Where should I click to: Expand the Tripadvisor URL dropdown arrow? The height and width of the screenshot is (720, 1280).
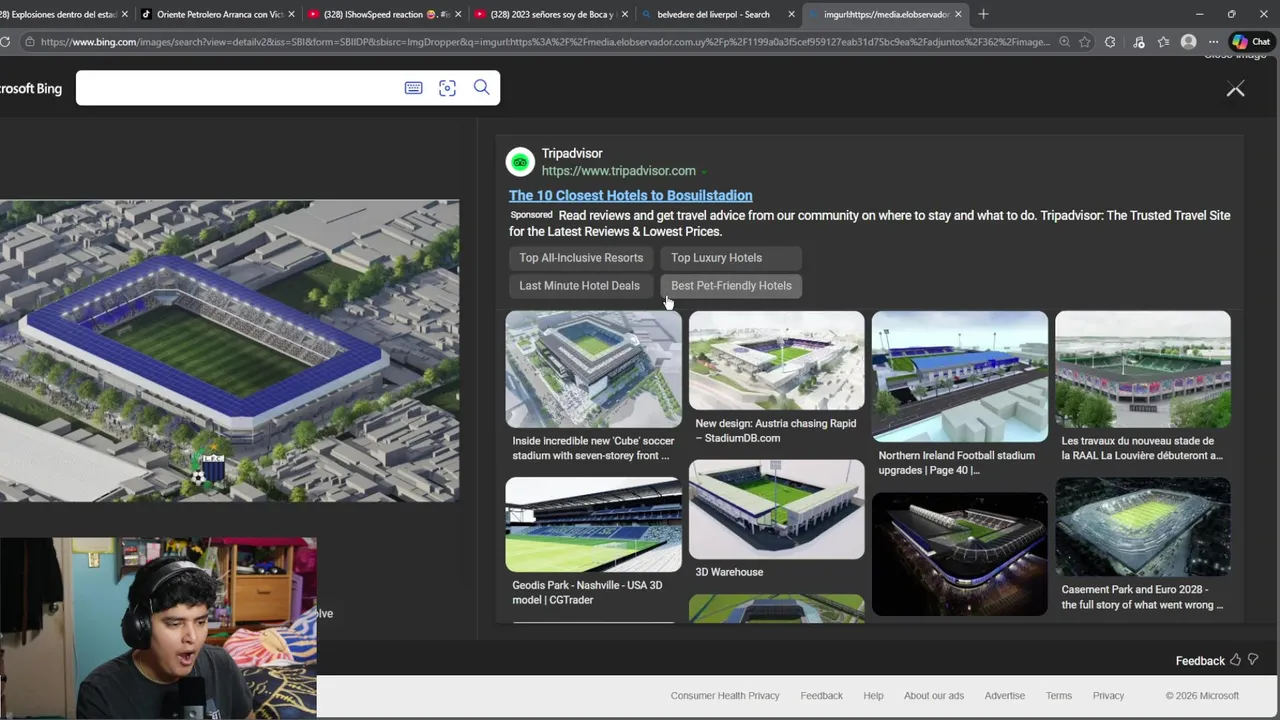(x=704, y=172)
